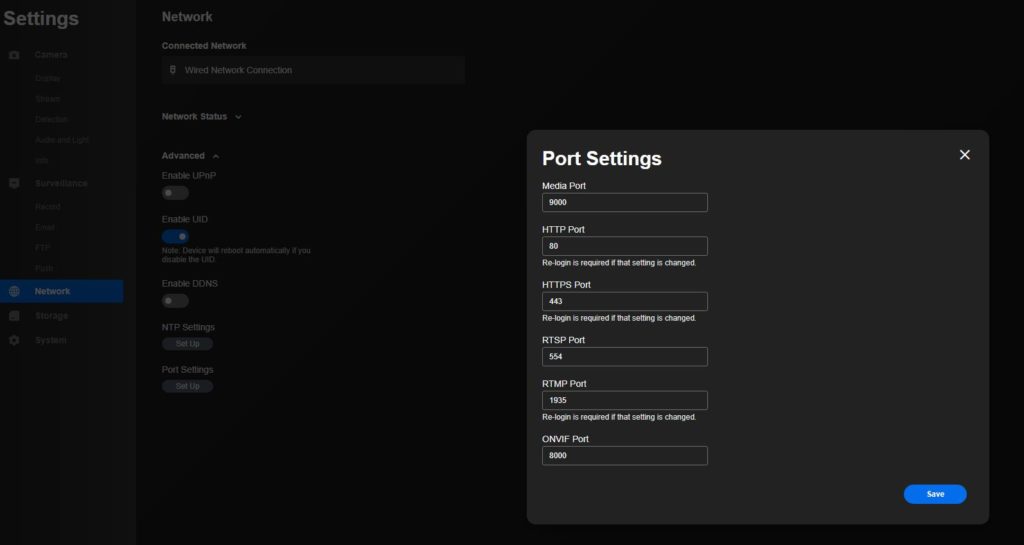Open the Stream settings page
1024x545 pixels.
(x=48, y=99)
